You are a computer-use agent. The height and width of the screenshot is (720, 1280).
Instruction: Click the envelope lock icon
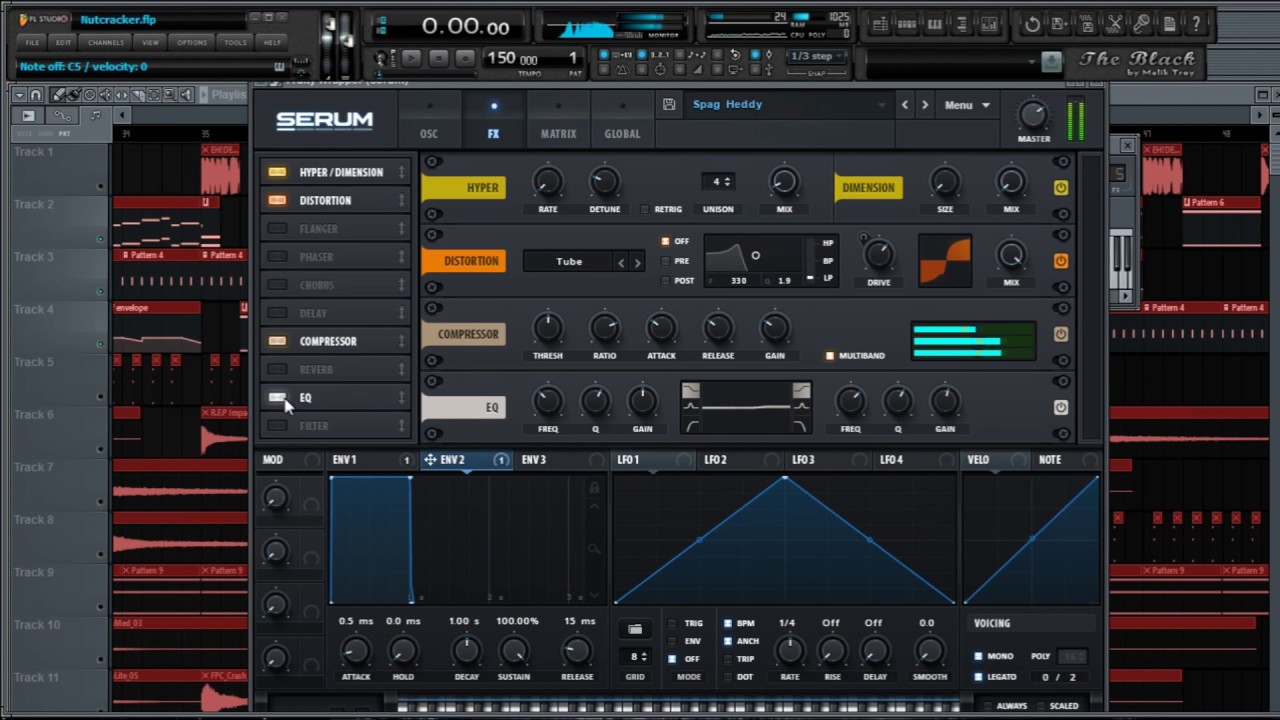tap(594, 487)
